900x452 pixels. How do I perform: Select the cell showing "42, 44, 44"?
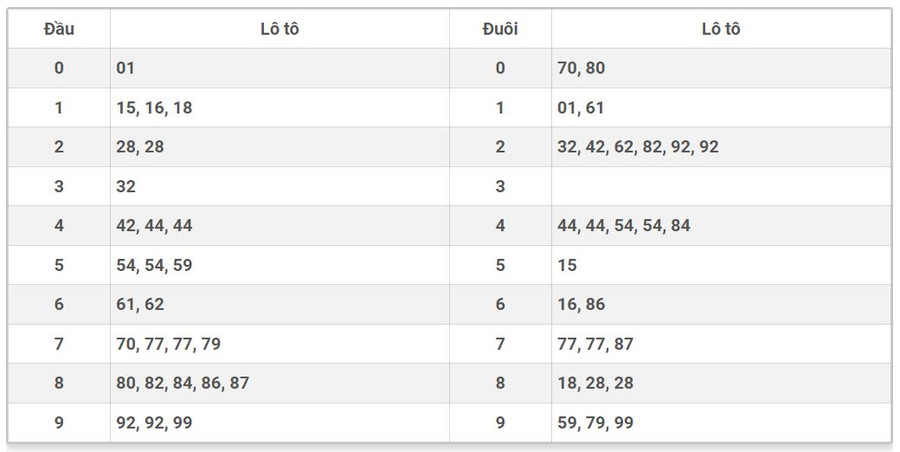click(154, 226)
